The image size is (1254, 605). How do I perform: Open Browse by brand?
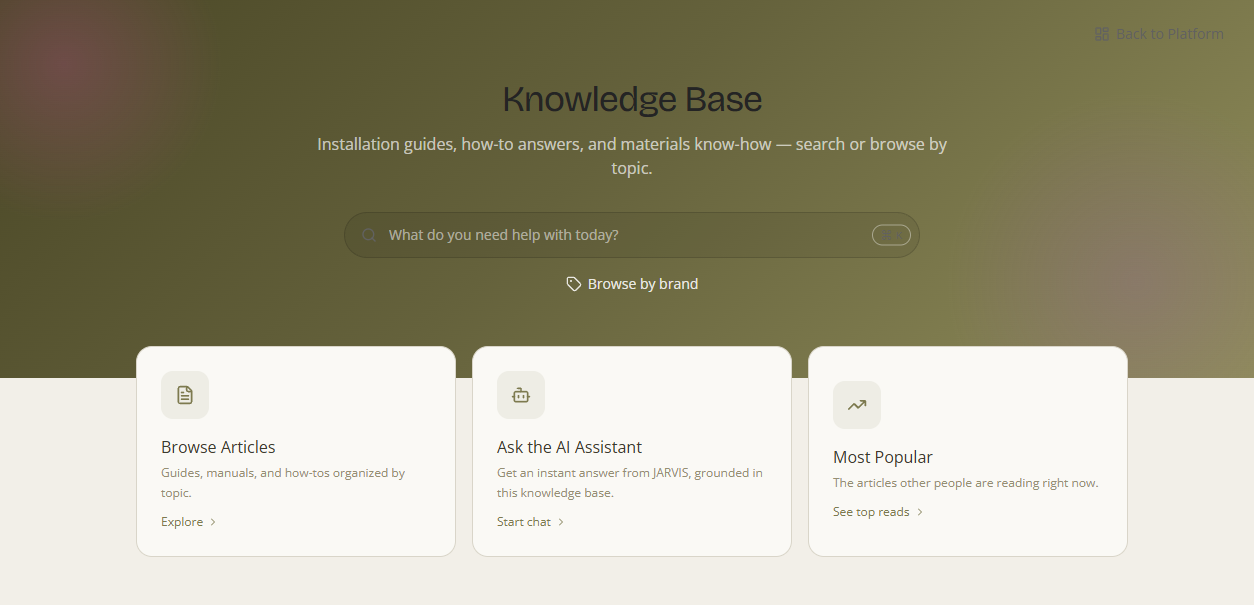pos(632,284)
